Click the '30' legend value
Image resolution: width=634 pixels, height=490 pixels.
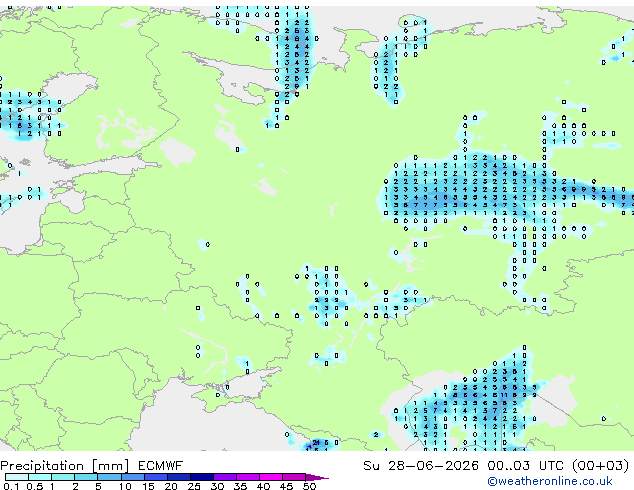tap(218, 486)
